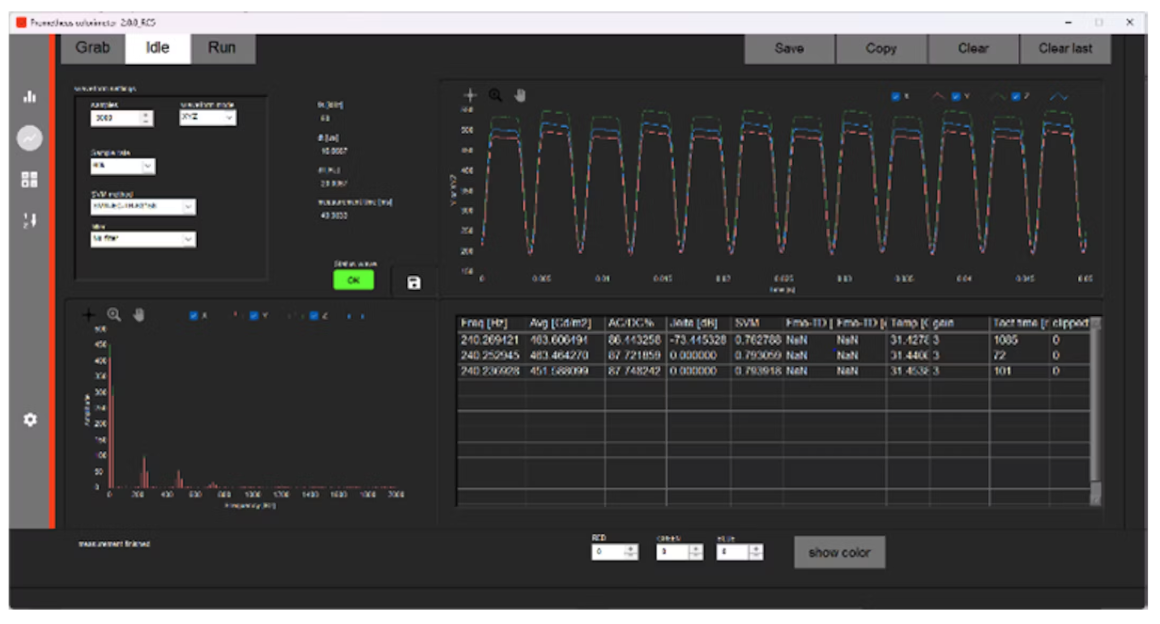
Task: Select zoom magnifier on spectrum chart
Action: pos(114,315)
